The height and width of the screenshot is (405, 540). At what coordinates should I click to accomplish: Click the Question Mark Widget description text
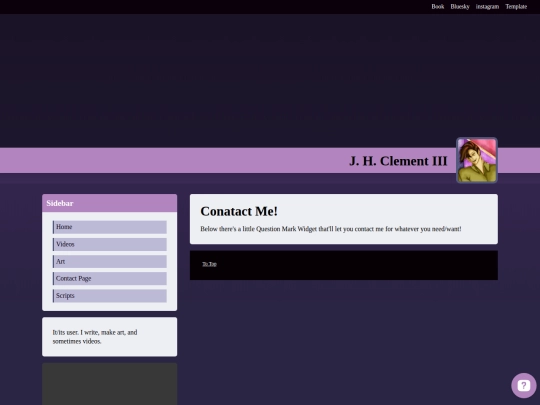pos(331,229)
